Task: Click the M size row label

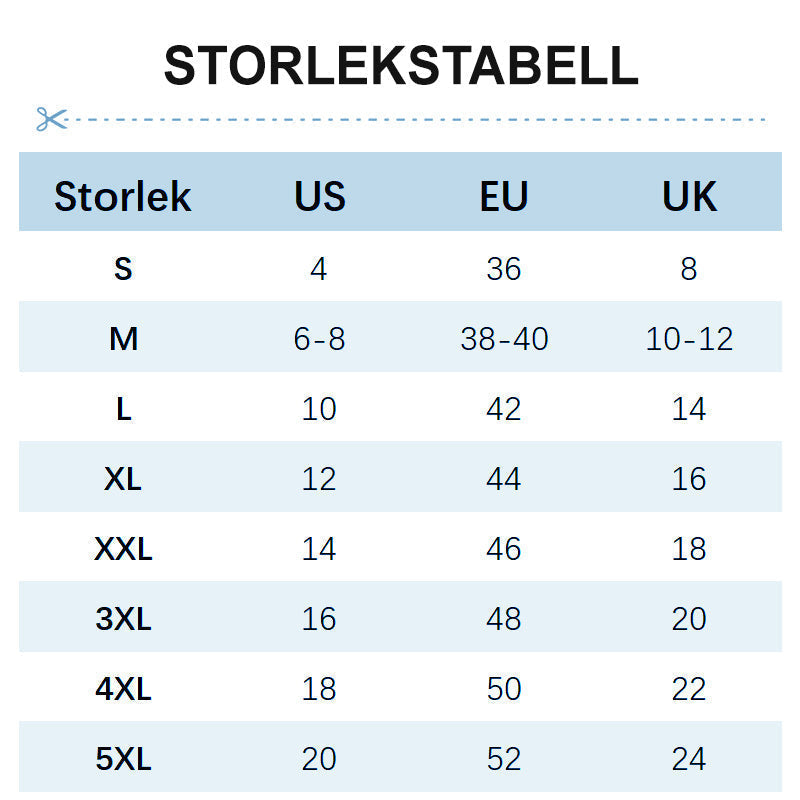Action: [x=123, y=339]
